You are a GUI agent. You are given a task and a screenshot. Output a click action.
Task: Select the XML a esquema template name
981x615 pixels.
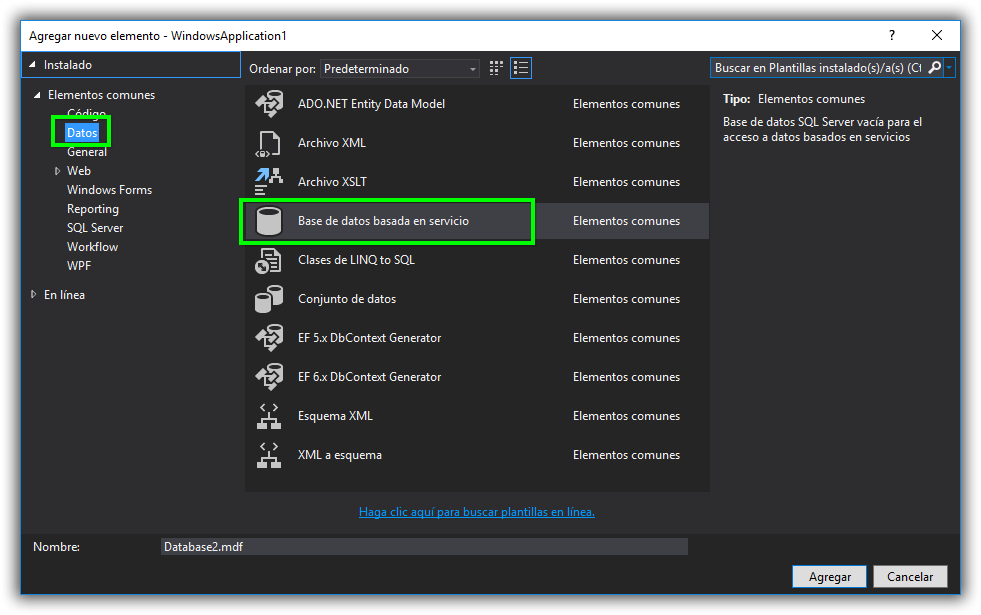(x=340, y=455)
